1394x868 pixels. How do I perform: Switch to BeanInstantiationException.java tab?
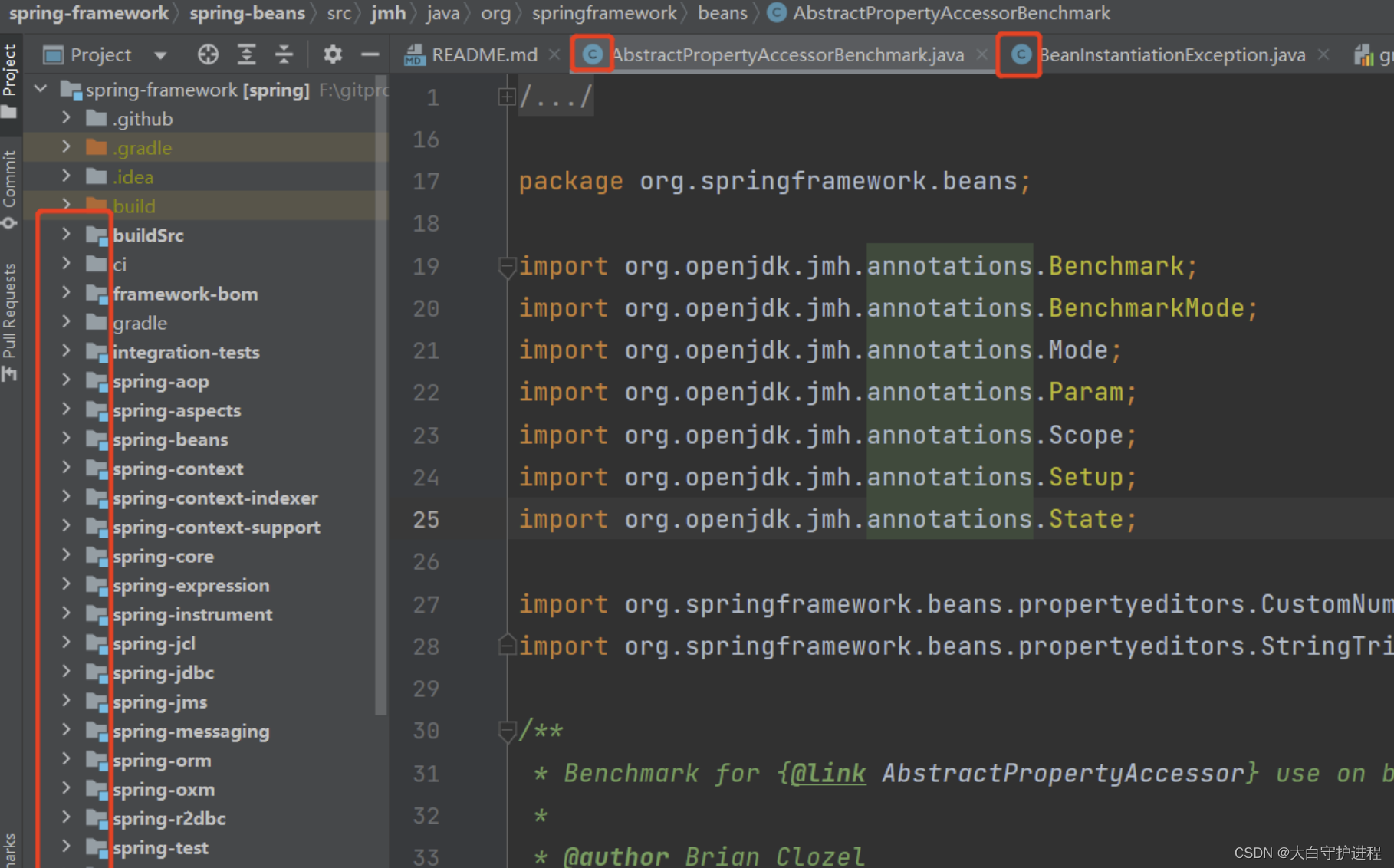pyautogui.click(x=1172, y=54)
